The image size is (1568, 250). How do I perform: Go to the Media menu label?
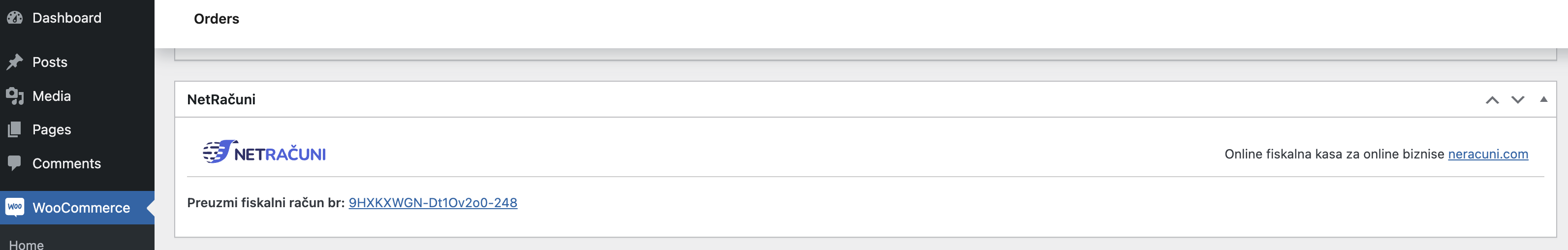click(x=52, y=96)
